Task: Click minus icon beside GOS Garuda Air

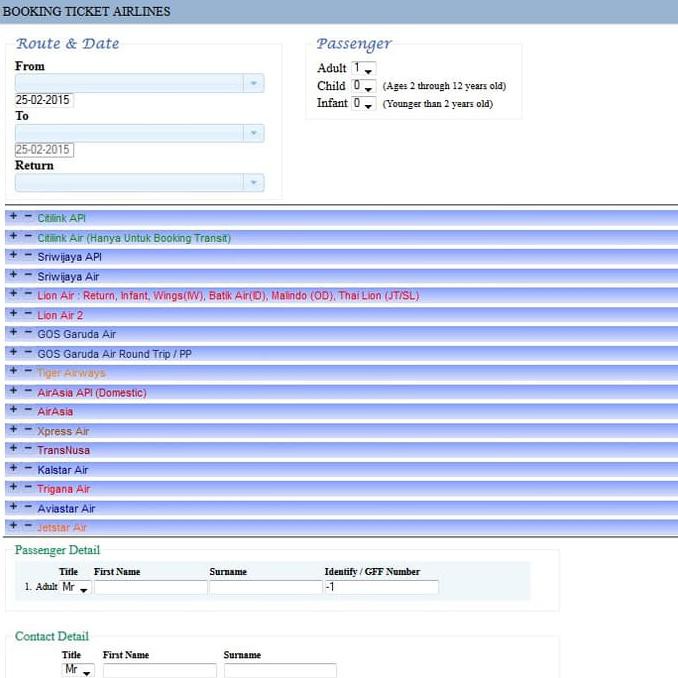Action: point(27,332)
